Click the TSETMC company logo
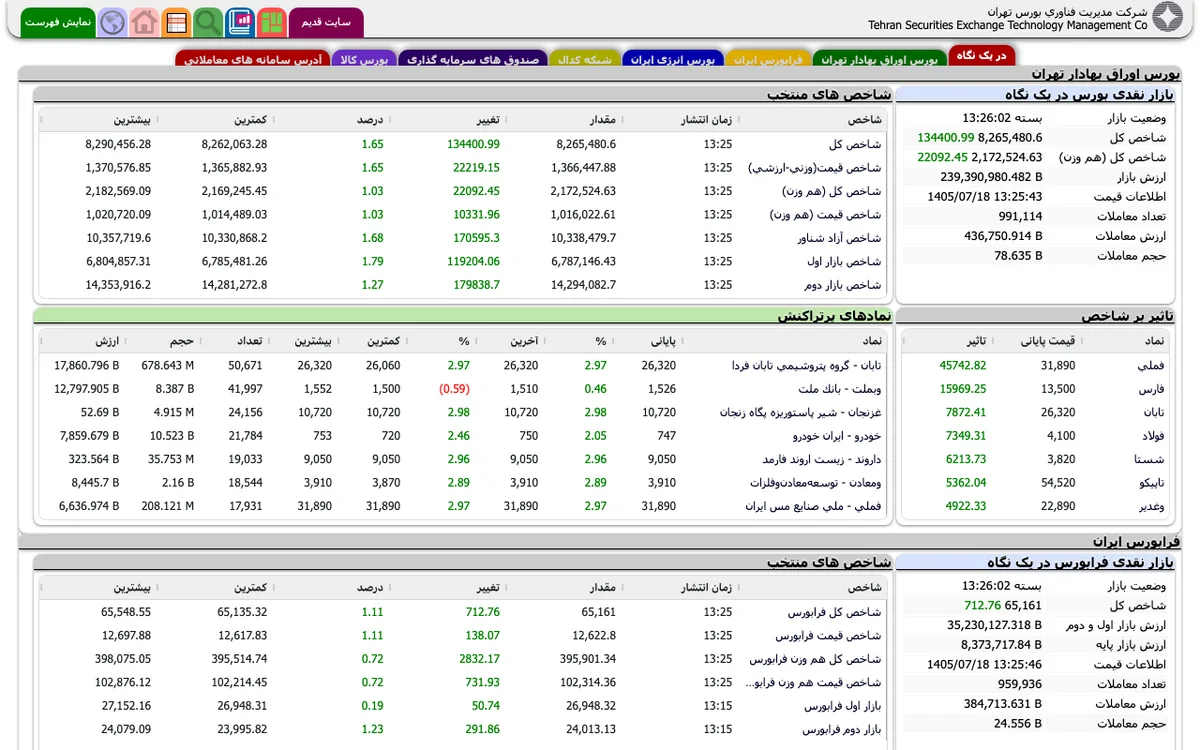The width and height of the screenshot is (1200, 750). coord(1167,19)
